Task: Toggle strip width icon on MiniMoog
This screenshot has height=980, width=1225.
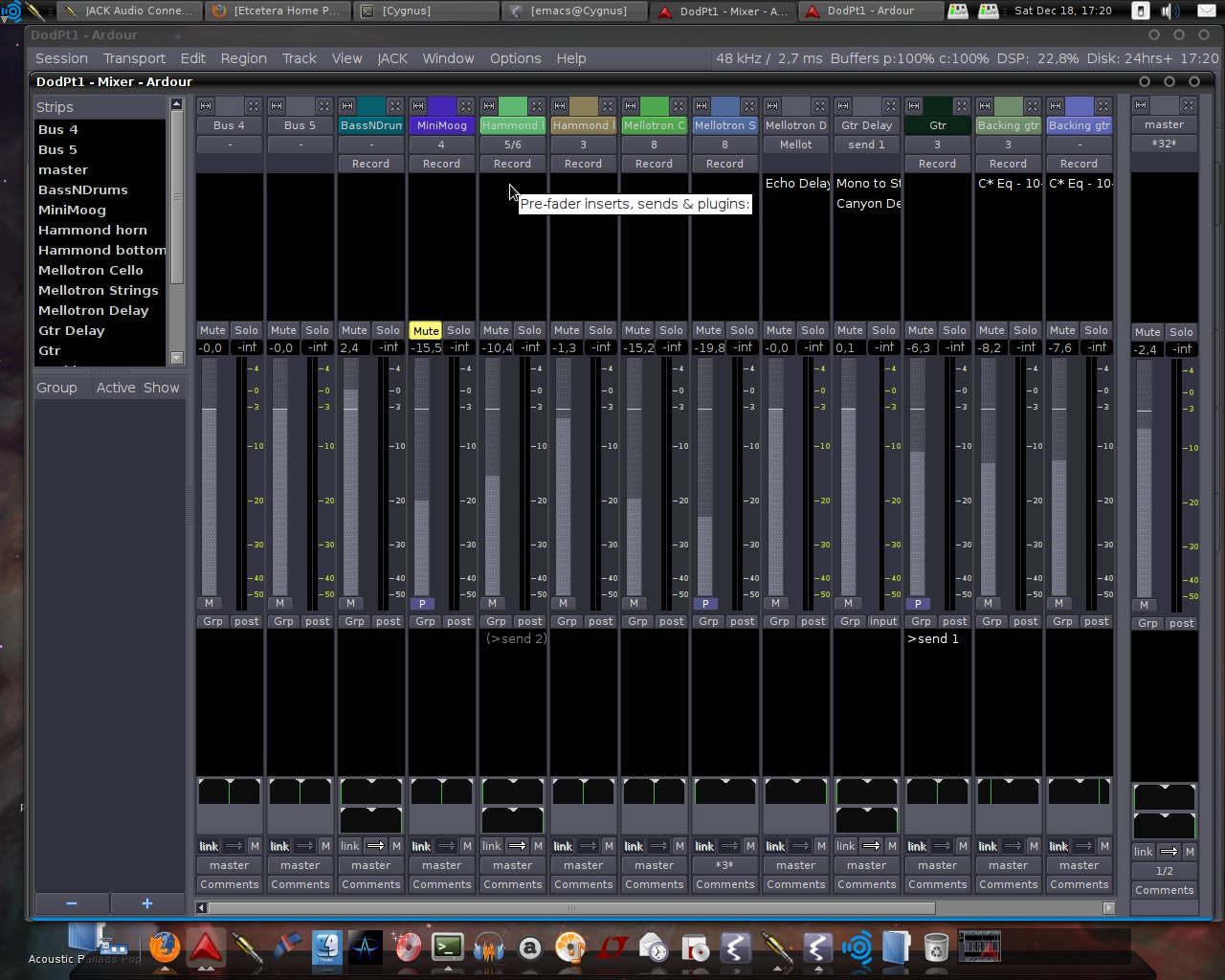Action: point(418,105)
